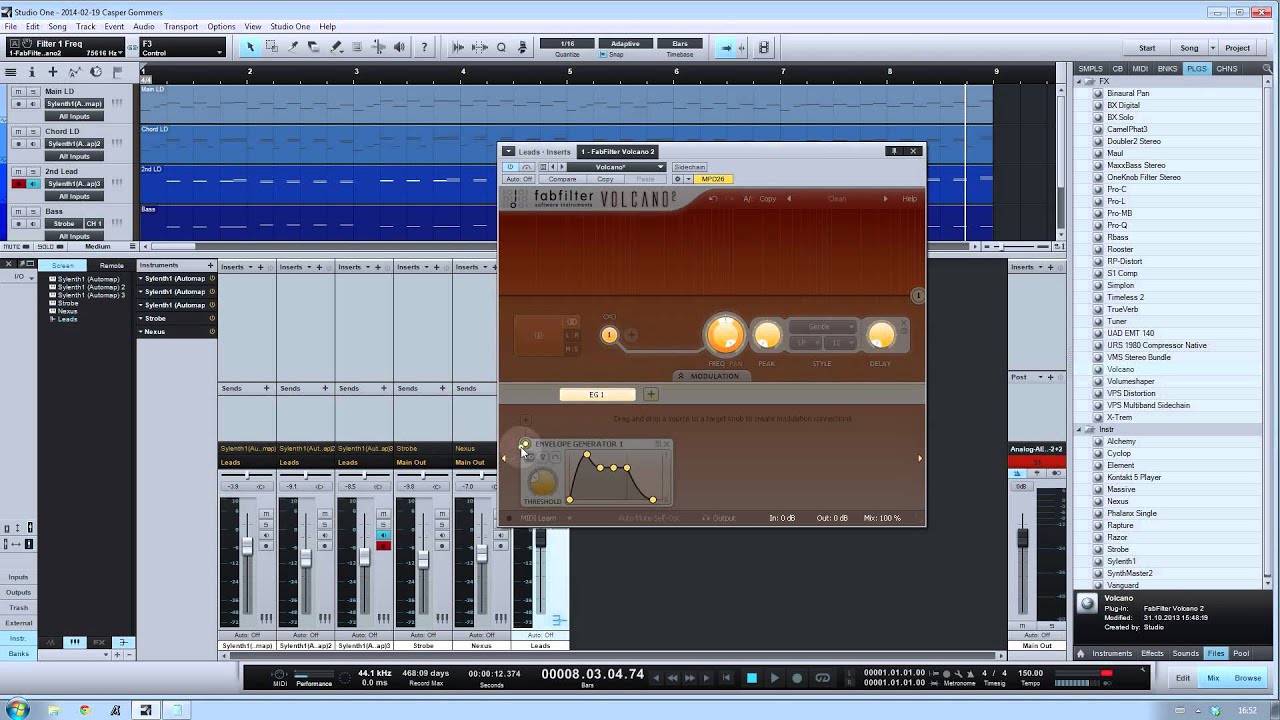This screenshot has height=720, width=1280.
Task: Open Windows Start menu
Action: (17, 709)
